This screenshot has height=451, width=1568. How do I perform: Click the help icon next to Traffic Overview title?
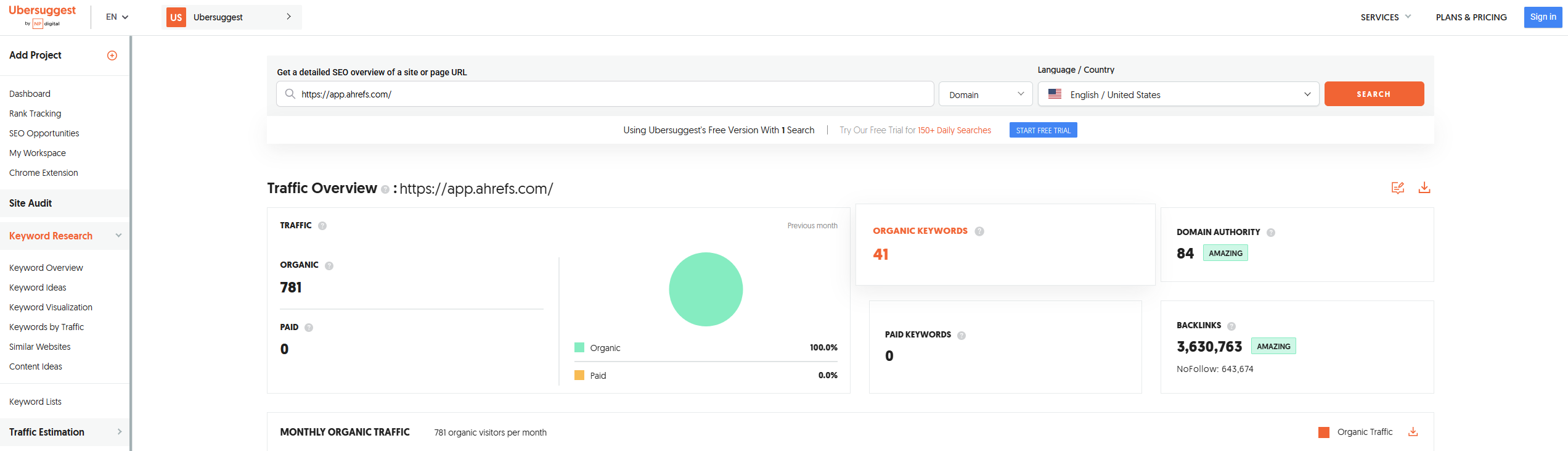click(x=385, y=189)
